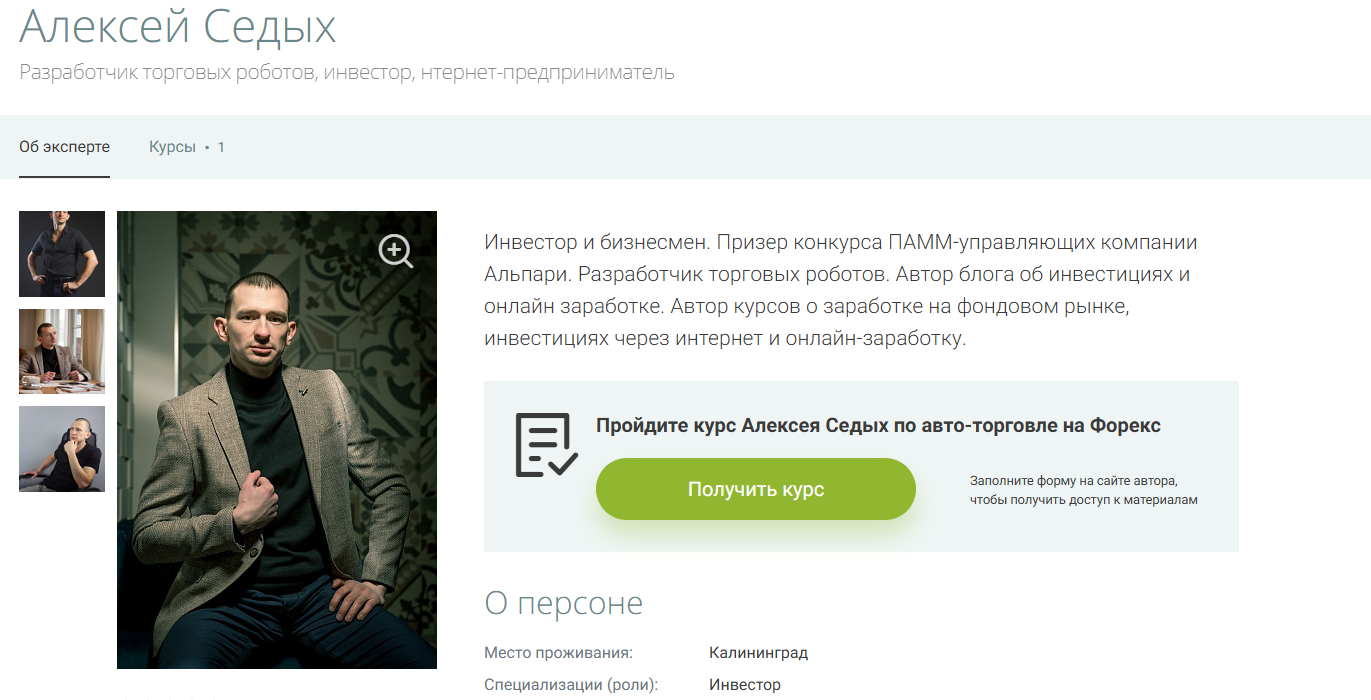The image size is (1371, 700).
Task: Click the О персоне section heading
Action: point(564,603)
